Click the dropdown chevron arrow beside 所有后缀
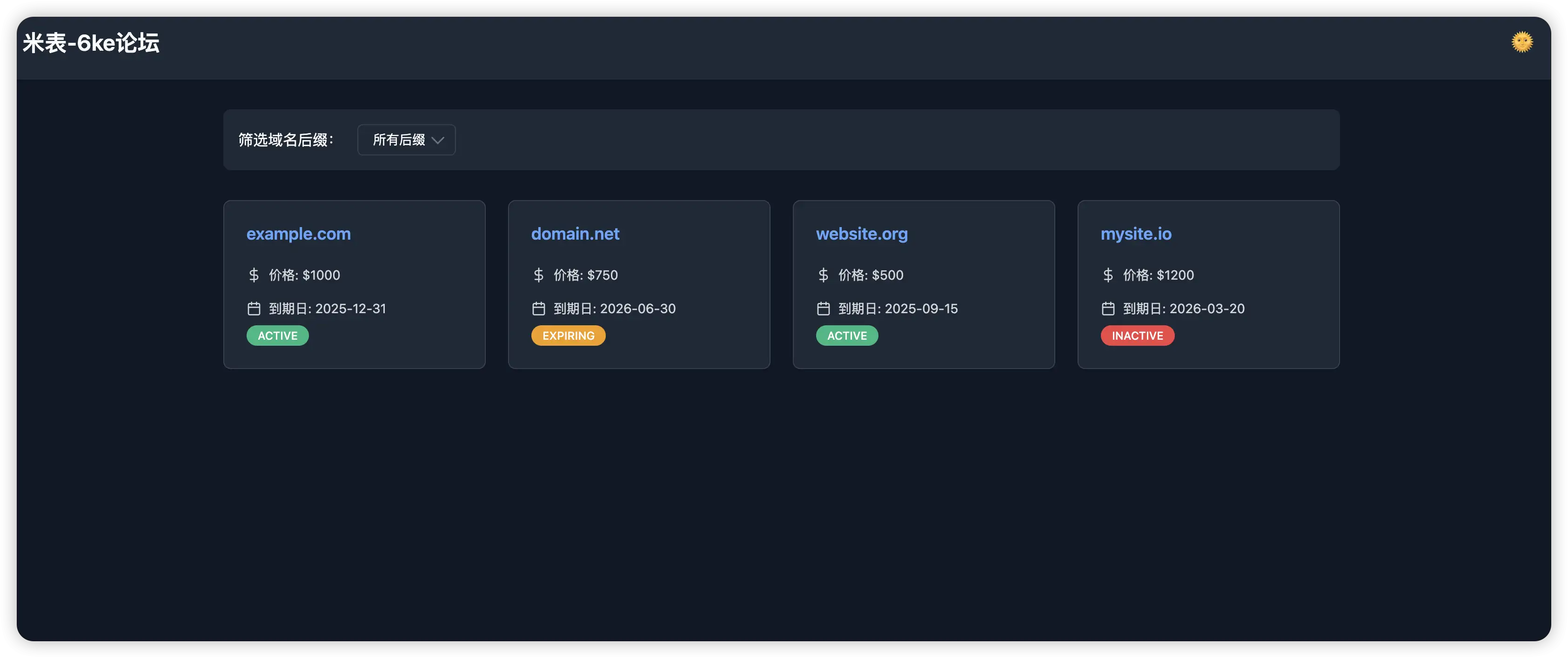 [x=438, y=141]
